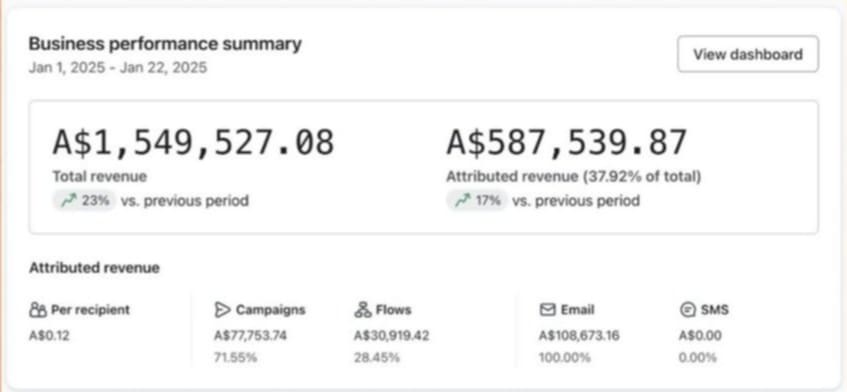Select the Business performance summary heading
The image size is (847, 392).
coord(165,44)
